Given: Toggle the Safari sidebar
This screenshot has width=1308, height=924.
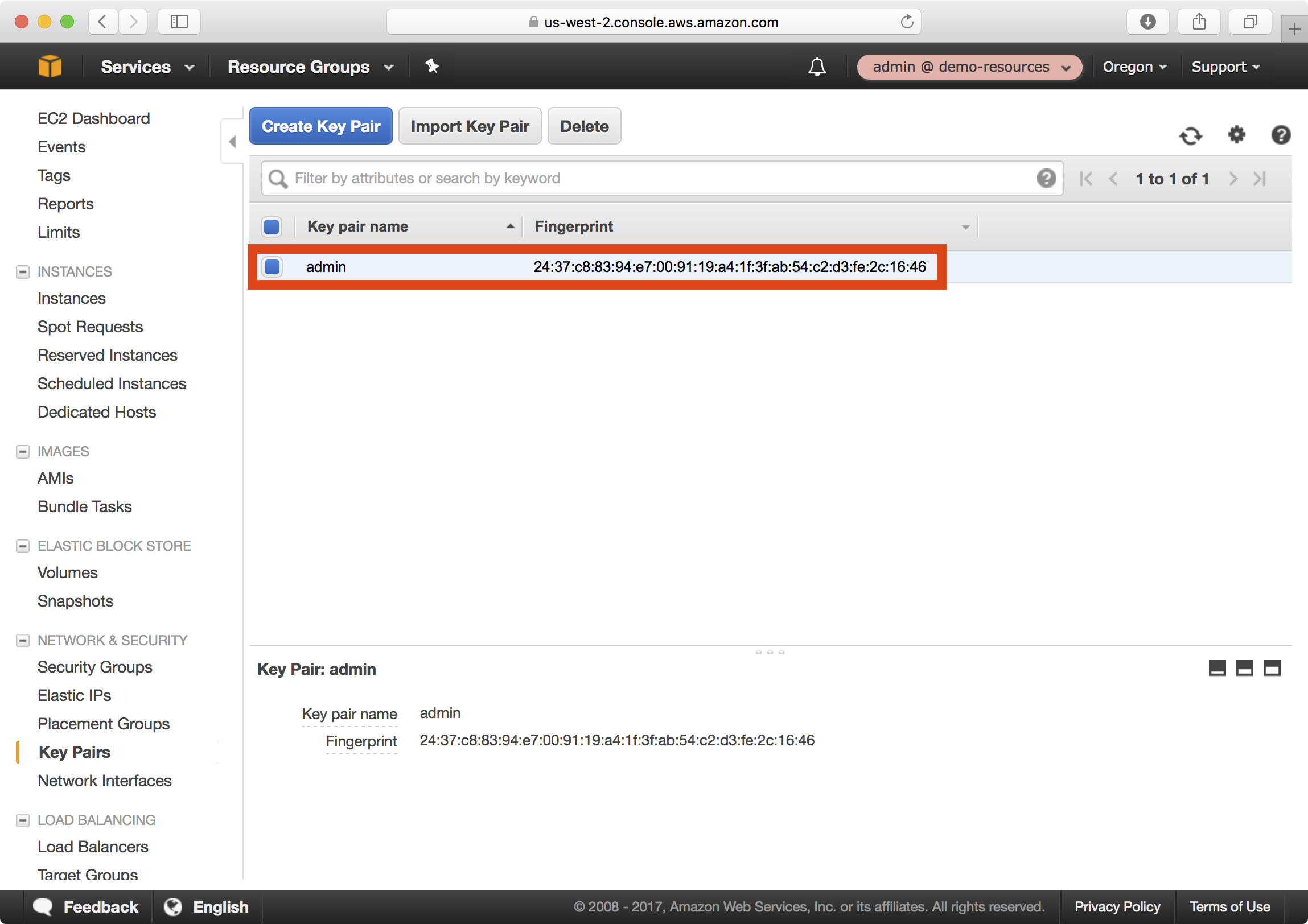Looking at the screenshot, I should pos(179,22).
